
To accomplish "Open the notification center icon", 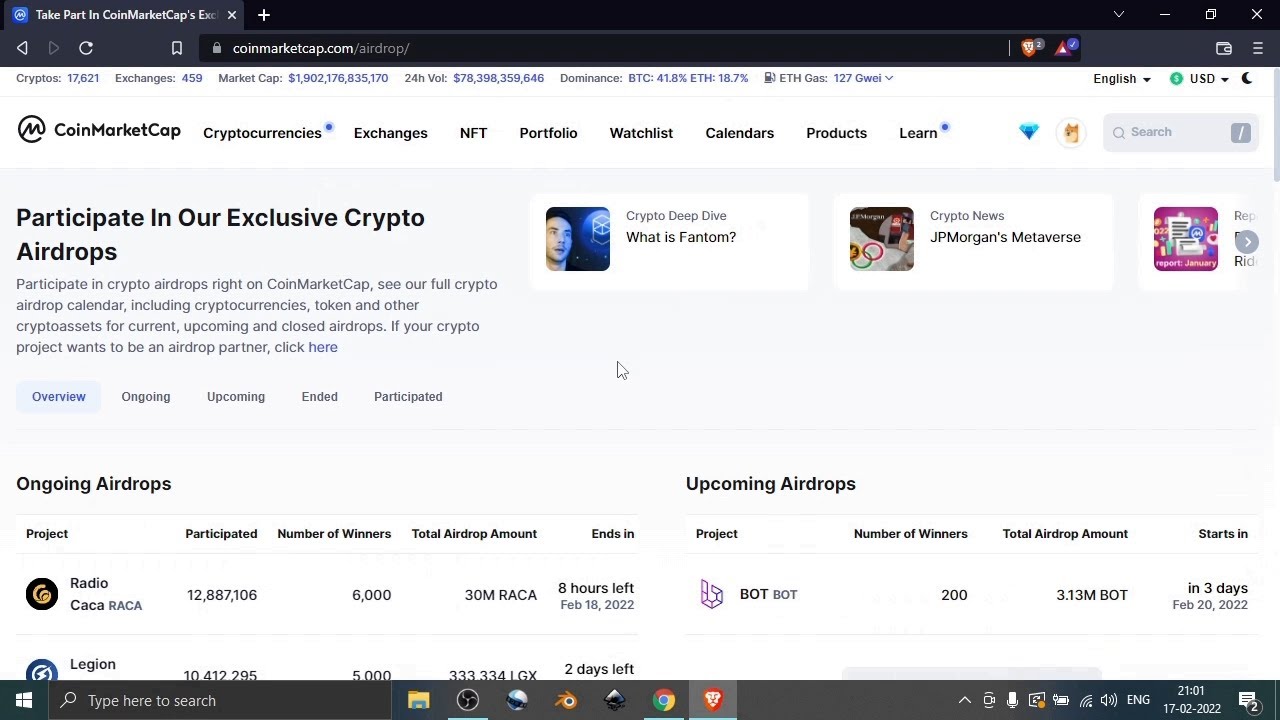I will (1248, 700).
